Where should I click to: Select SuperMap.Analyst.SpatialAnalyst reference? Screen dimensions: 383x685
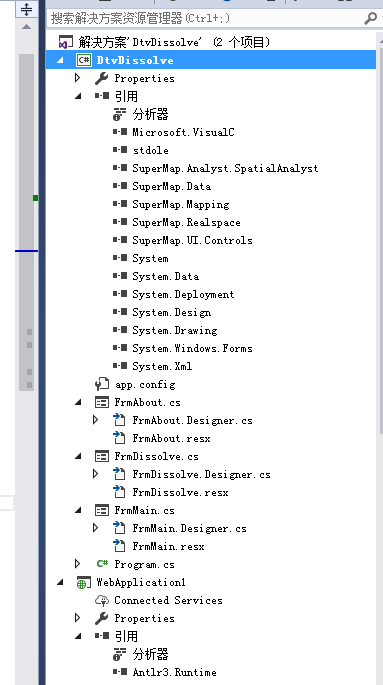click(x=225, y=168)
